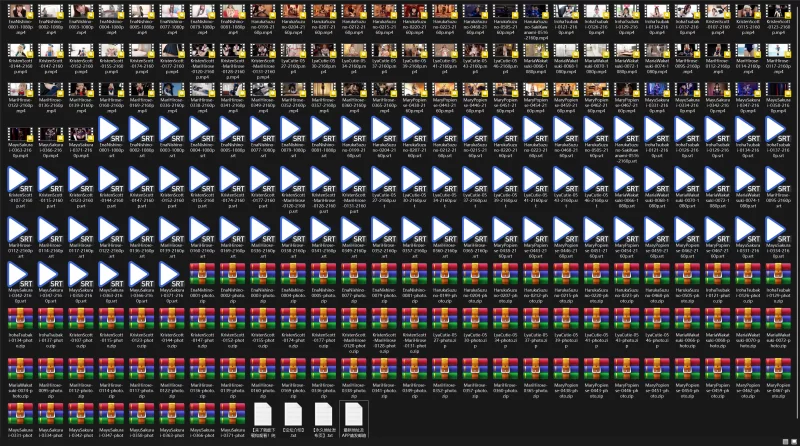The image size is (800, 446).
Task: Select archive KristenScott-0144-photo.zip
Action: (x=172, y=328)
